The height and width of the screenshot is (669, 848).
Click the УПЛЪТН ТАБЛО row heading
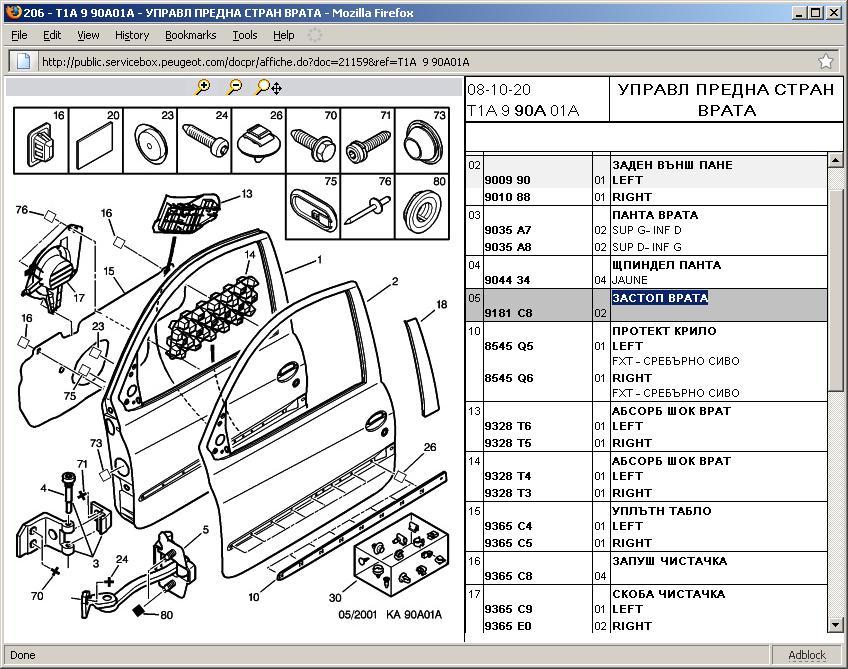click(661, 511)
